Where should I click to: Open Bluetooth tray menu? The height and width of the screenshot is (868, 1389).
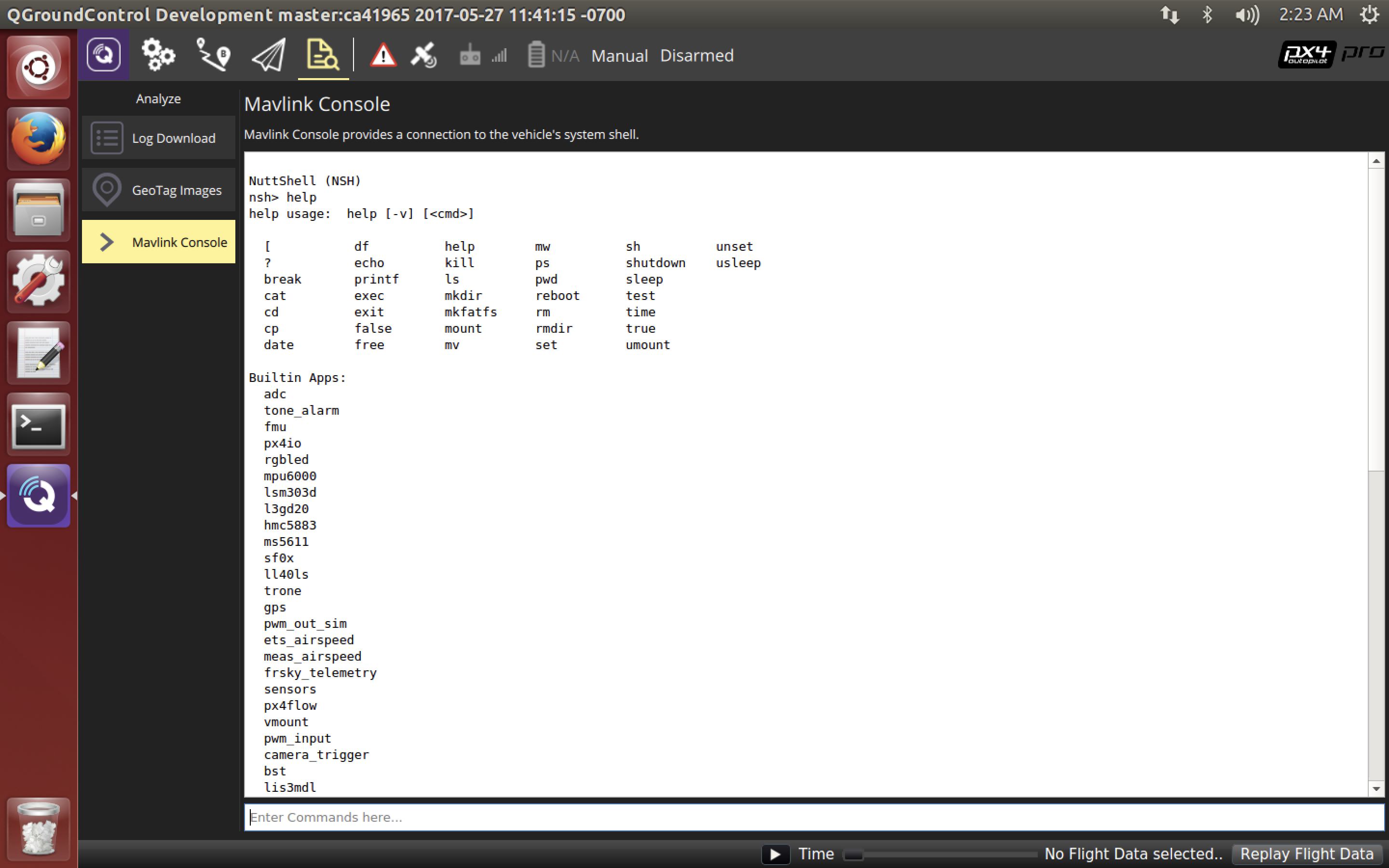[1207, 14]
